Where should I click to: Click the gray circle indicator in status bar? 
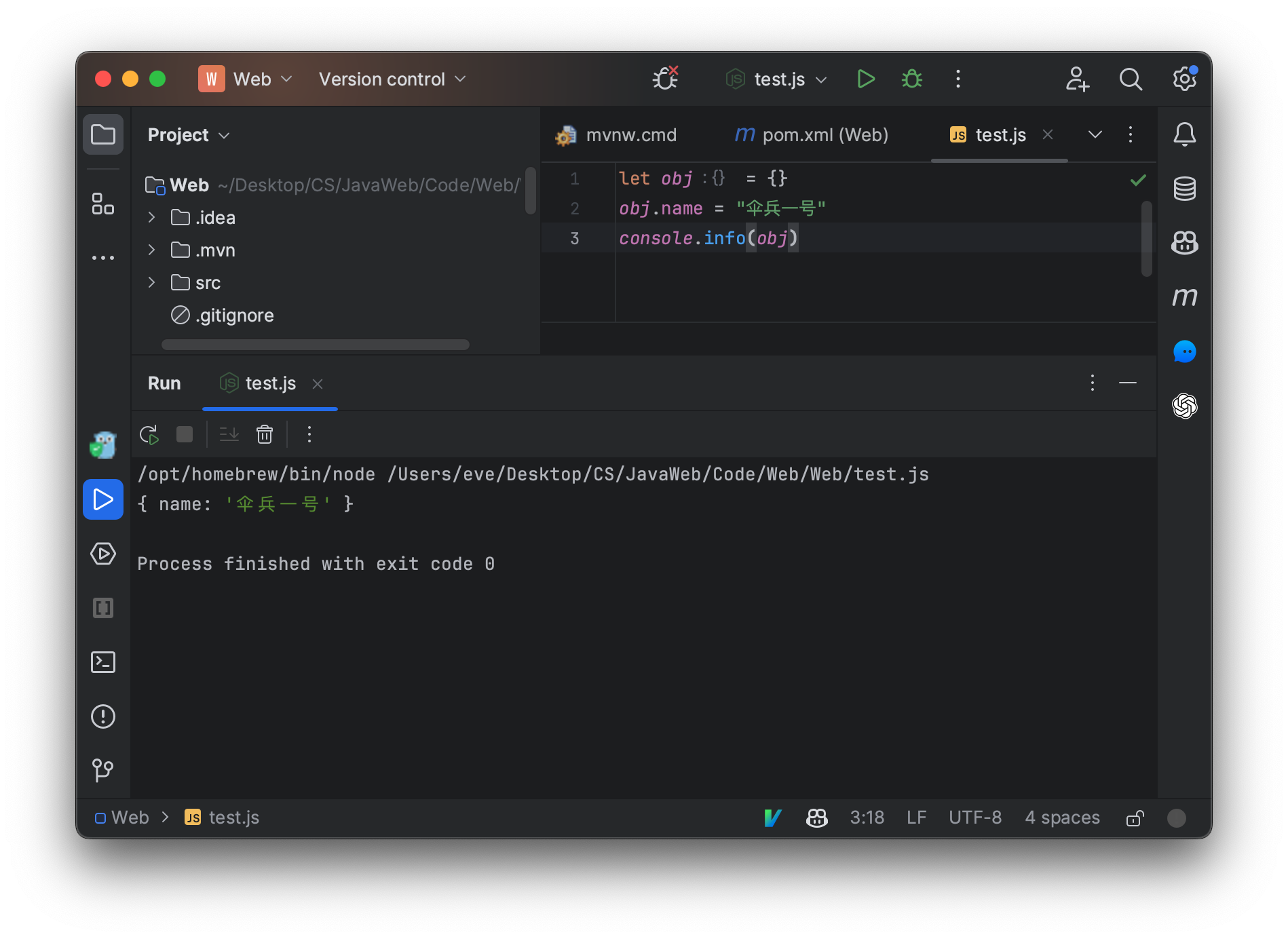pyautogui.click(x=1177, y=818)
